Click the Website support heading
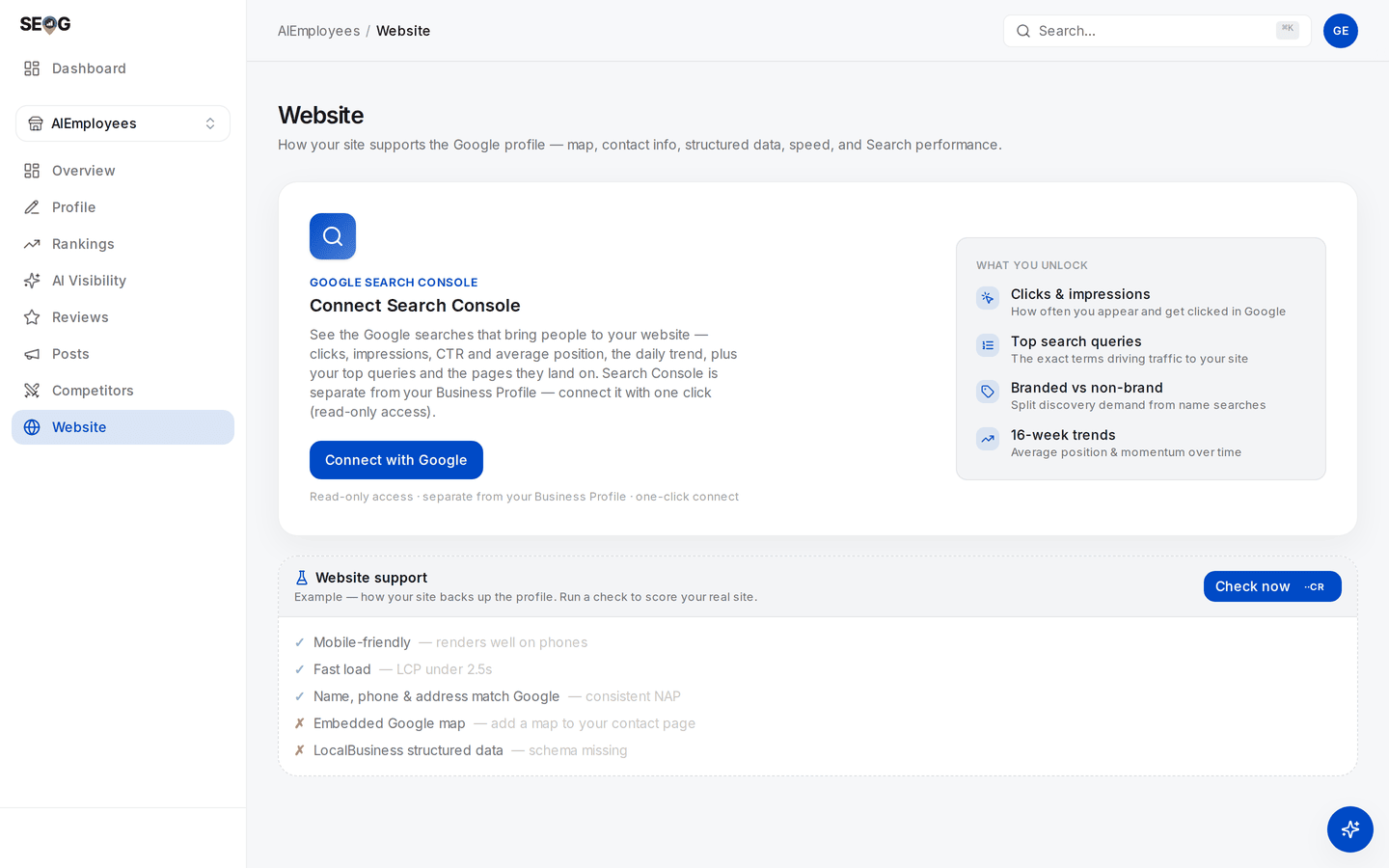 point(371,578)
